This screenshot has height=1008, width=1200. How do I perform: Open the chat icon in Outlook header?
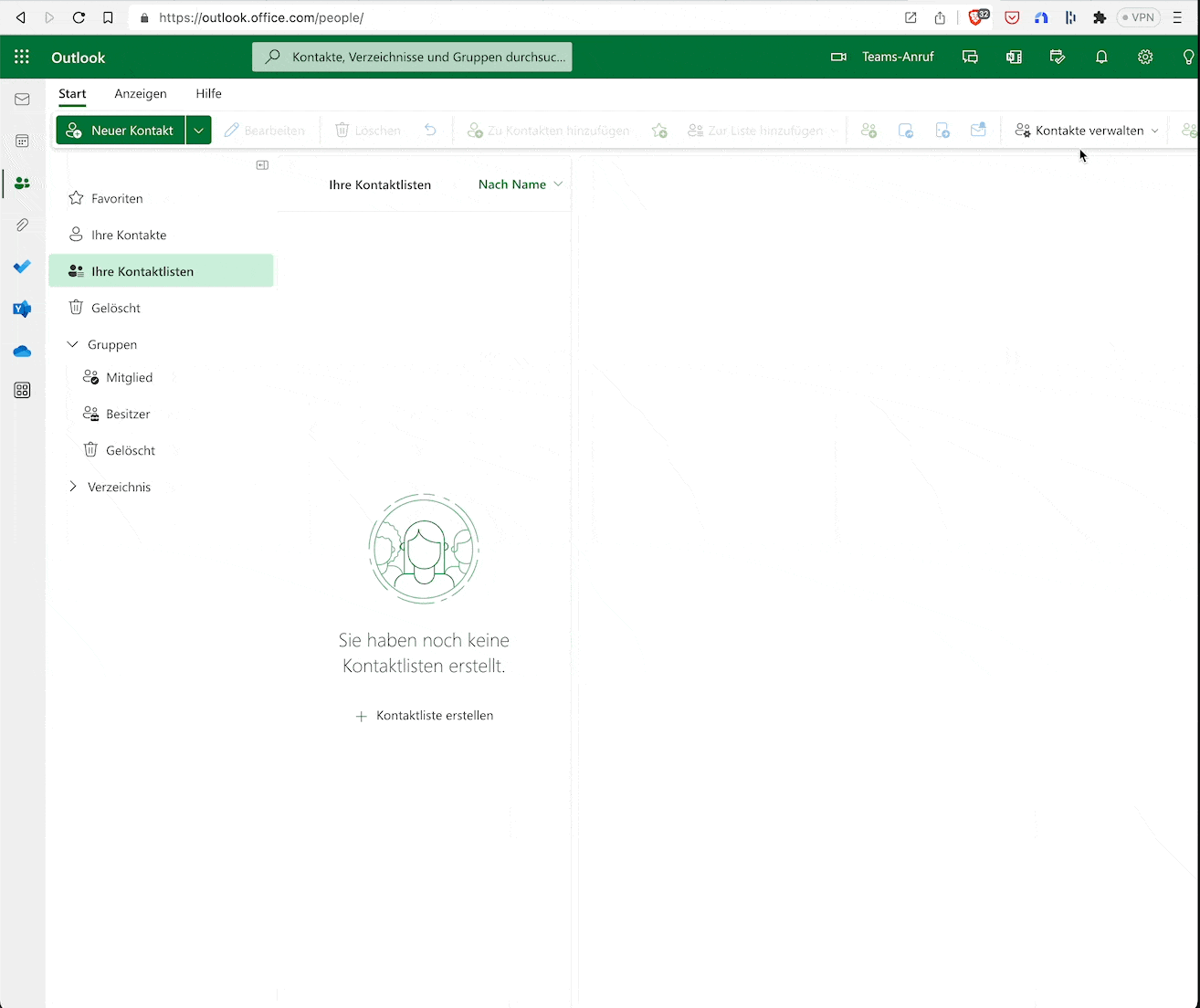click(970, 58)
